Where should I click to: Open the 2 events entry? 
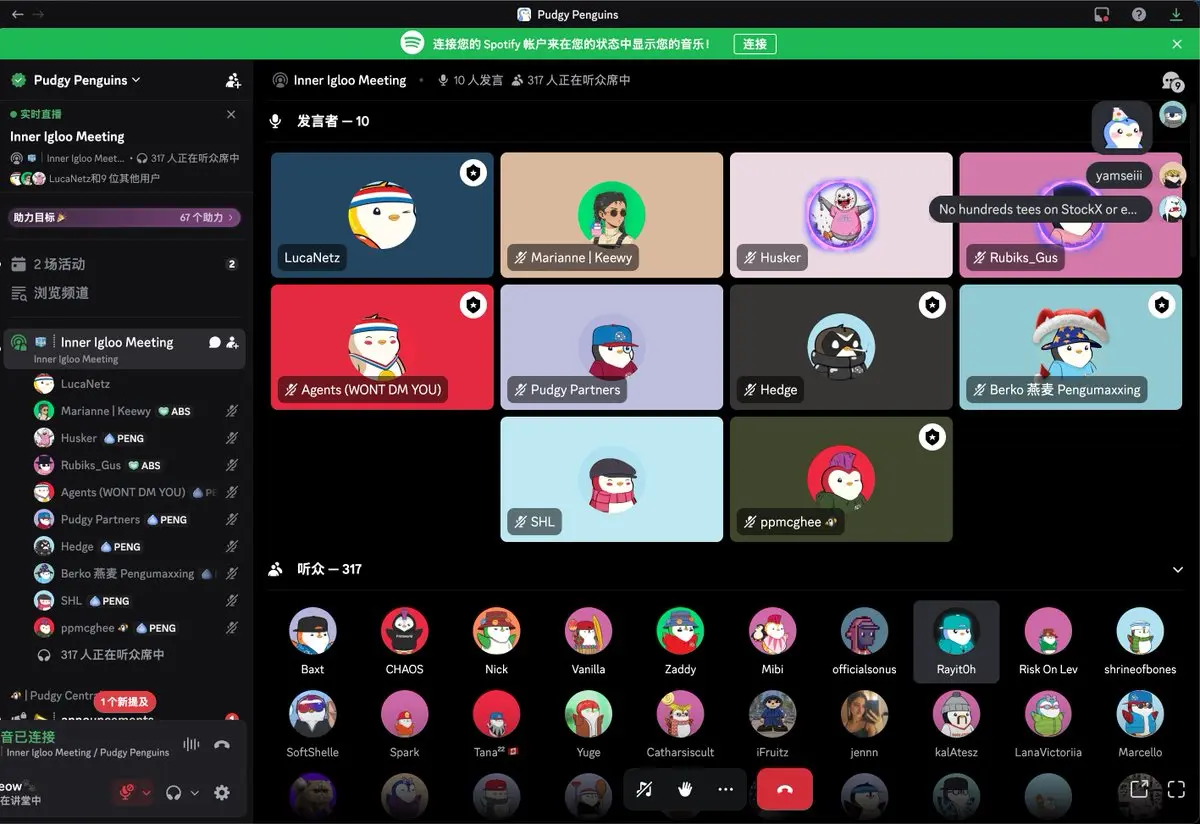(x=125, y=264)
